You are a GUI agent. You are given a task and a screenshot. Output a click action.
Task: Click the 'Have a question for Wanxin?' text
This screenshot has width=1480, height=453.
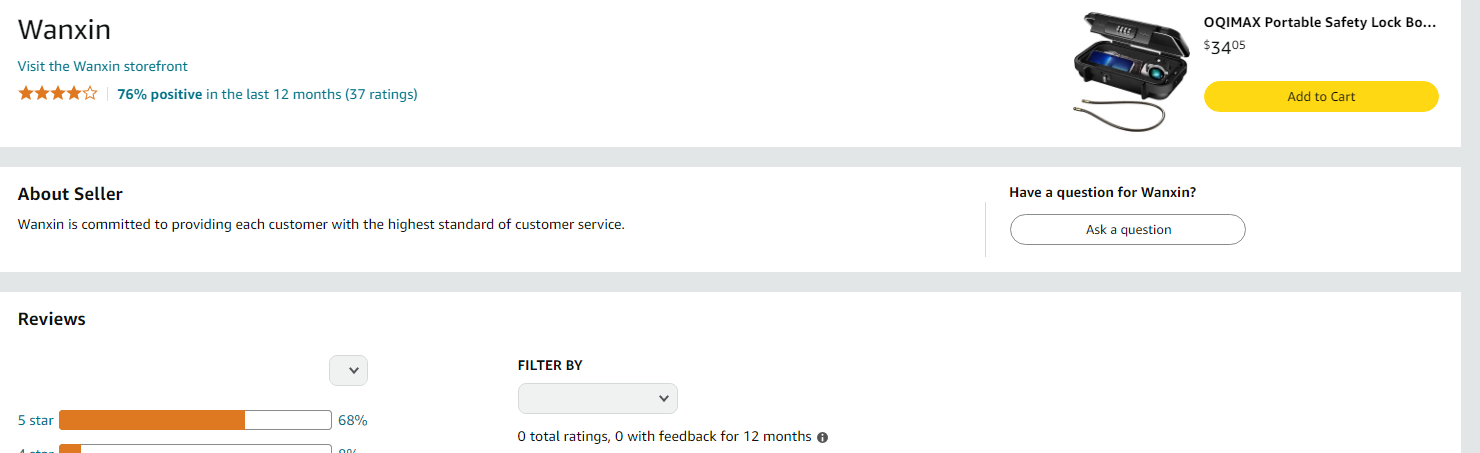1102,192
